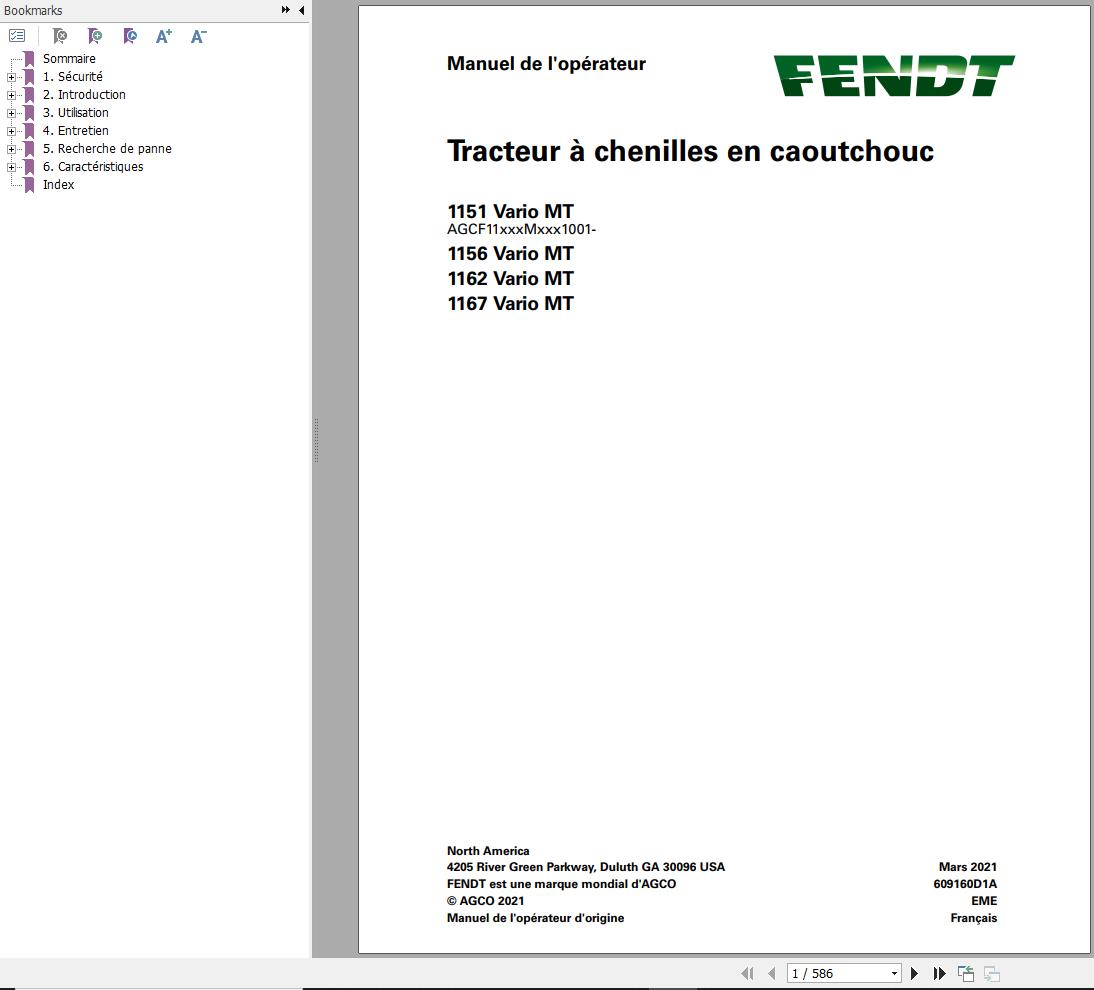Select the 5. Recherche de panne bookmark label

pyautogui.click(x=107, y=149)
